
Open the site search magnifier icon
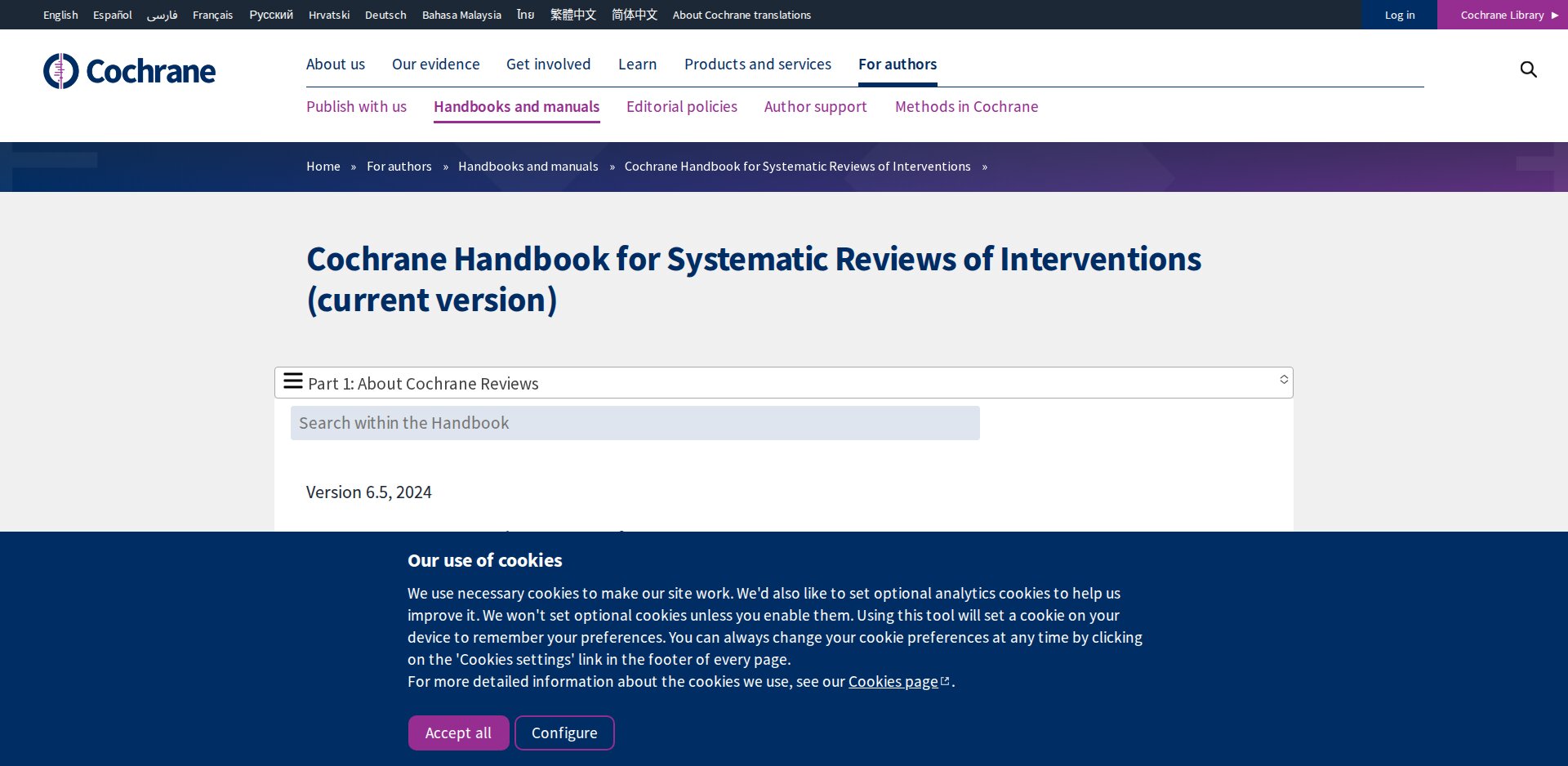point(1528,69)
